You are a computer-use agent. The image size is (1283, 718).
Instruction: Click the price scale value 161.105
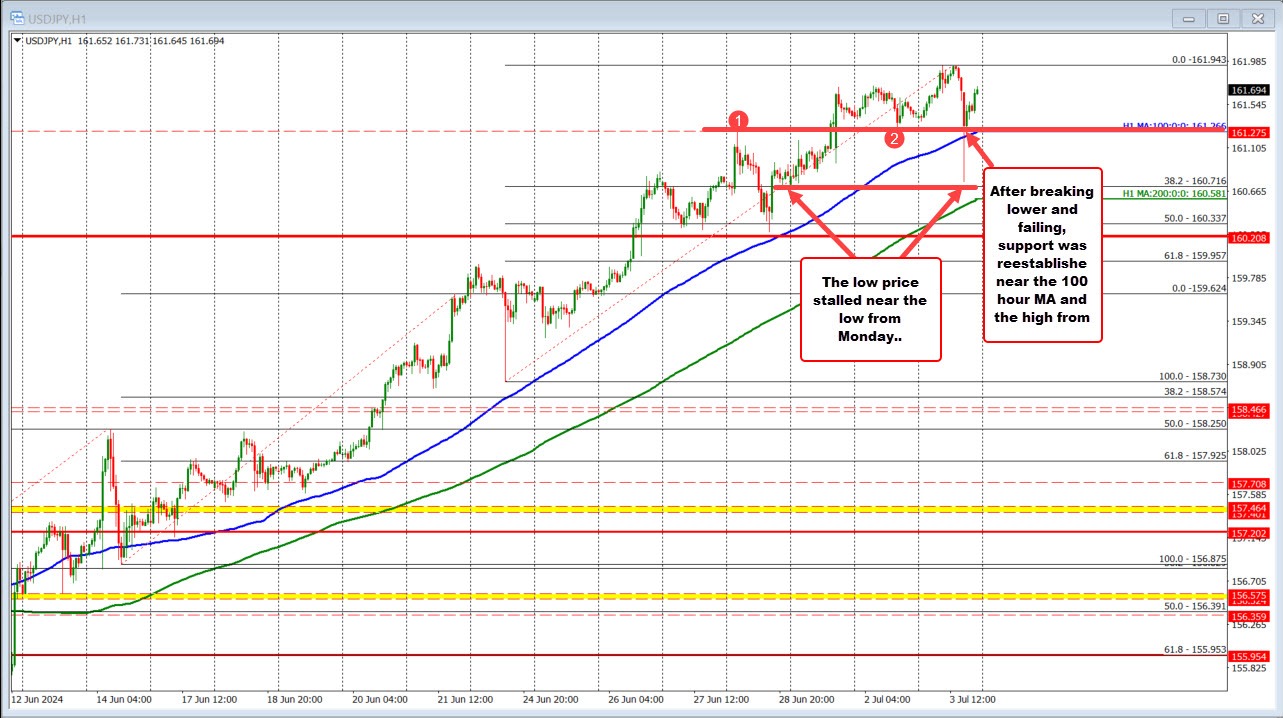(1247, 148)
